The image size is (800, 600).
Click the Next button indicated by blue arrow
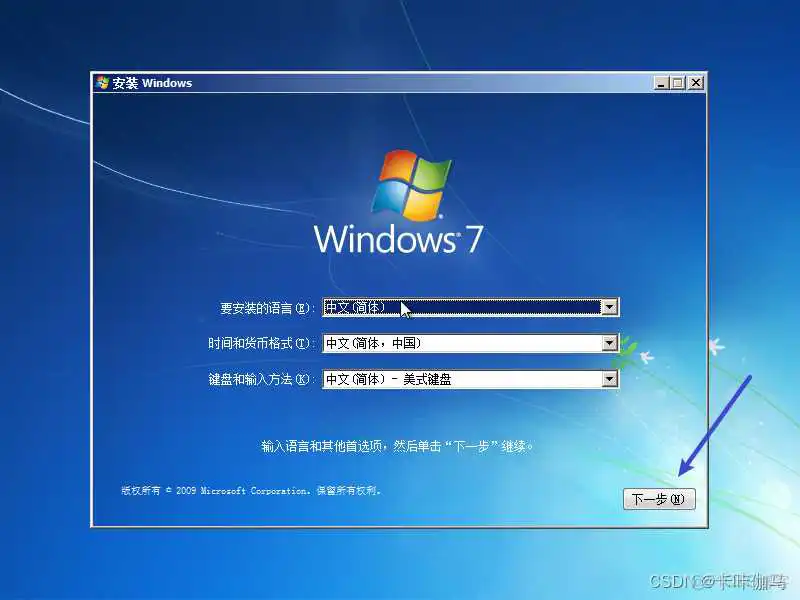659,499
